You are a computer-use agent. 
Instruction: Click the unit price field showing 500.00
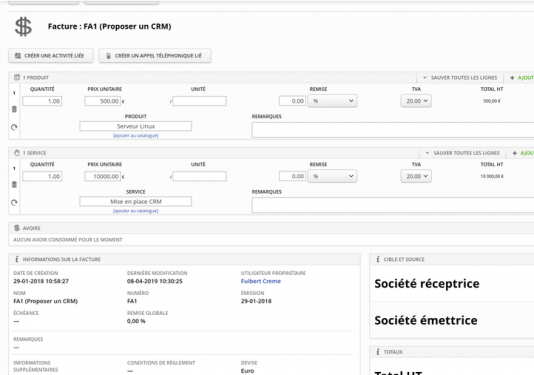click(103, 101)
